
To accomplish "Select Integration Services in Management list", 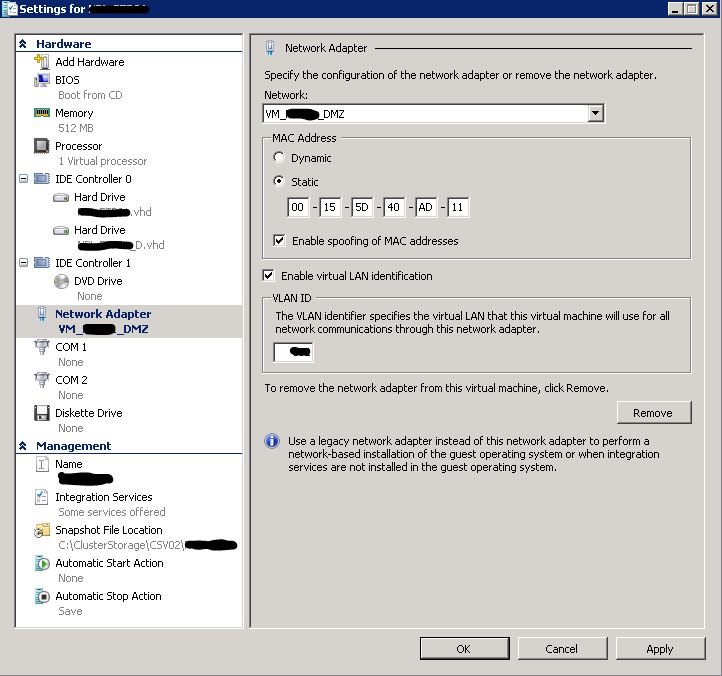I will point(103,497).
